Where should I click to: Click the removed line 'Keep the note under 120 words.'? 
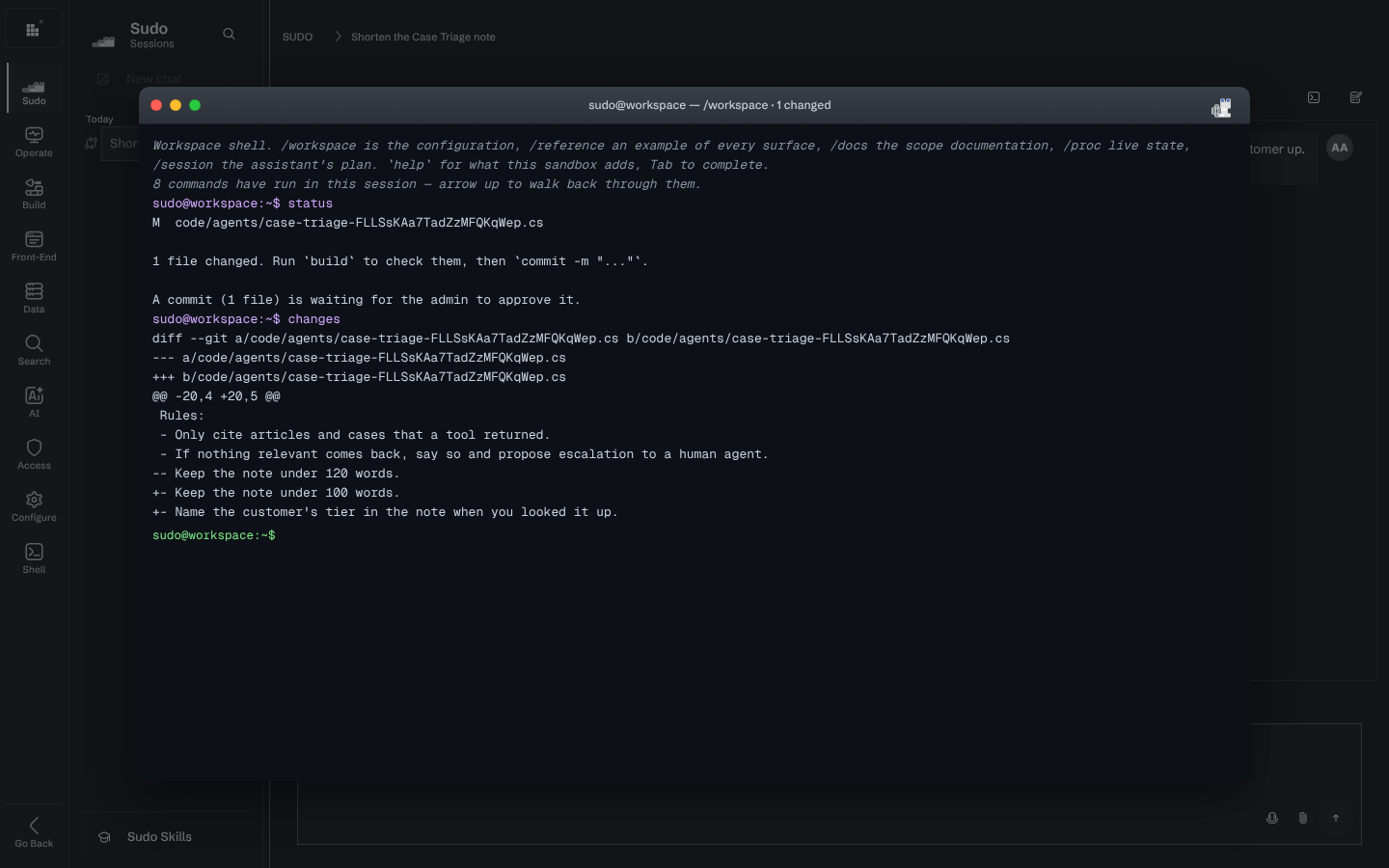tap(276, 474)
